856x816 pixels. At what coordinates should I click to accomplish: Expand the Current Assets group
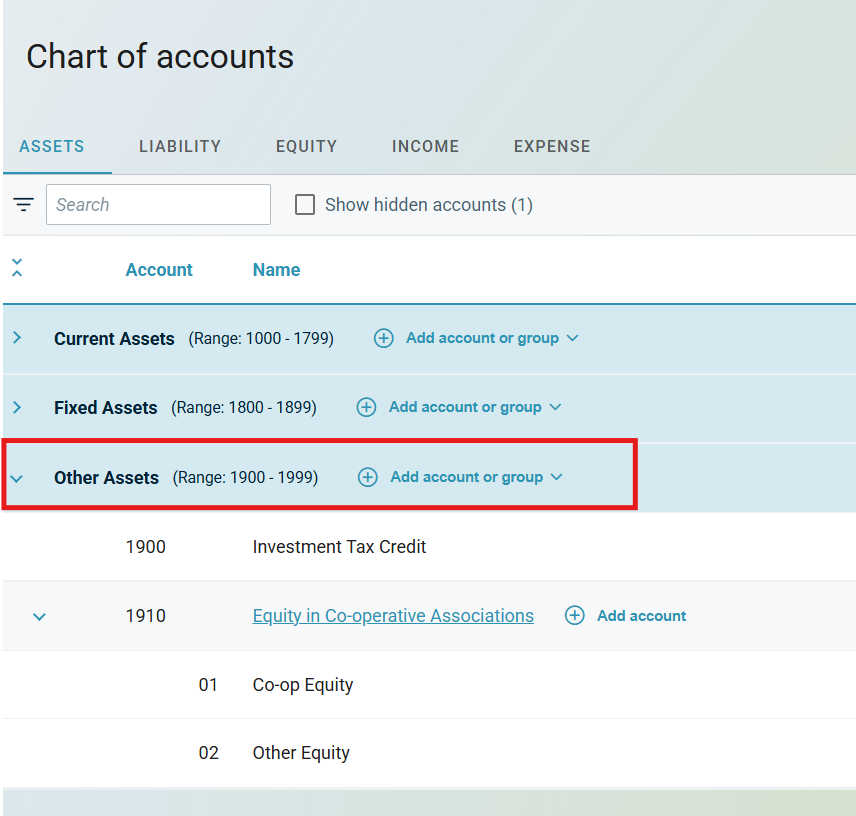pyautogui.click(x=17, y=338)
